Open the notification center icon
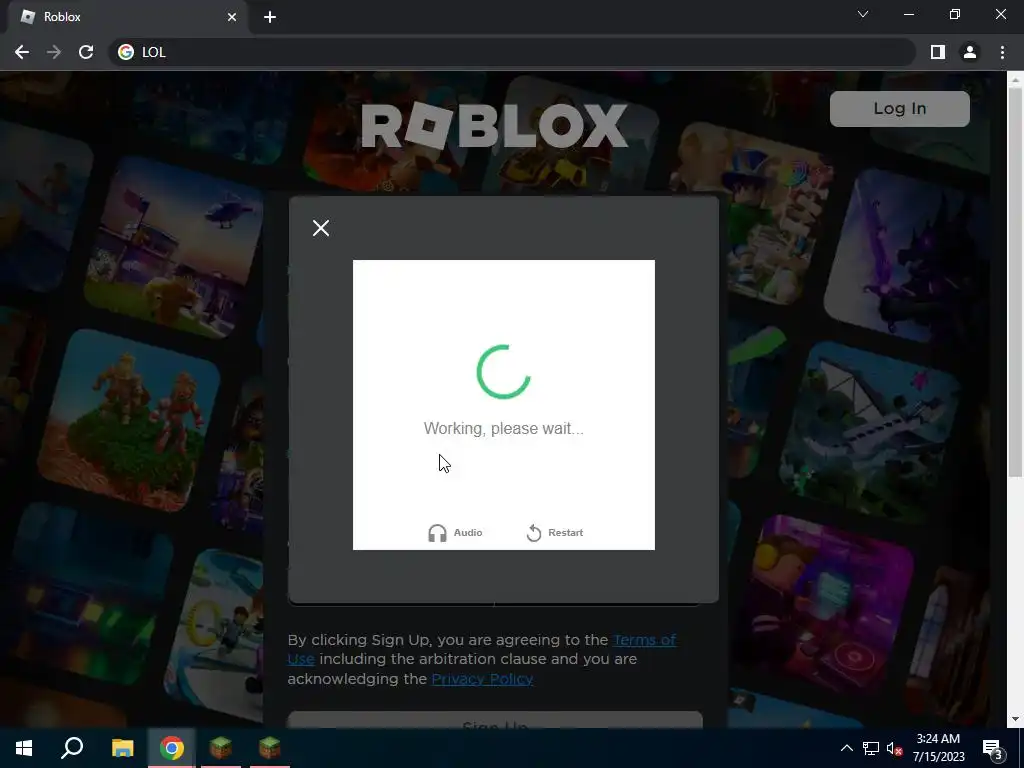 pyautogui.click(x=993, y=748)
